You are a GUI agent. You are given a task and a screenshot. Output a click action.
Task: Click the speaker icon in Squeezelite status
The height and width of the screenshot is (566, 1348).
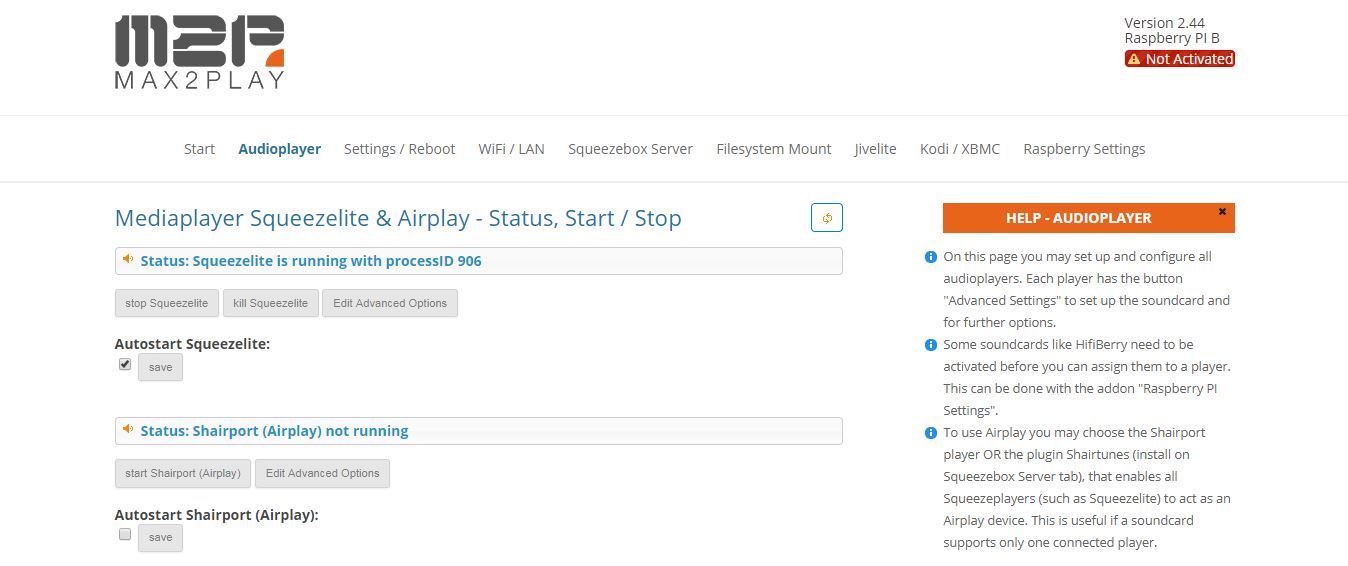(x=128, y=260)
